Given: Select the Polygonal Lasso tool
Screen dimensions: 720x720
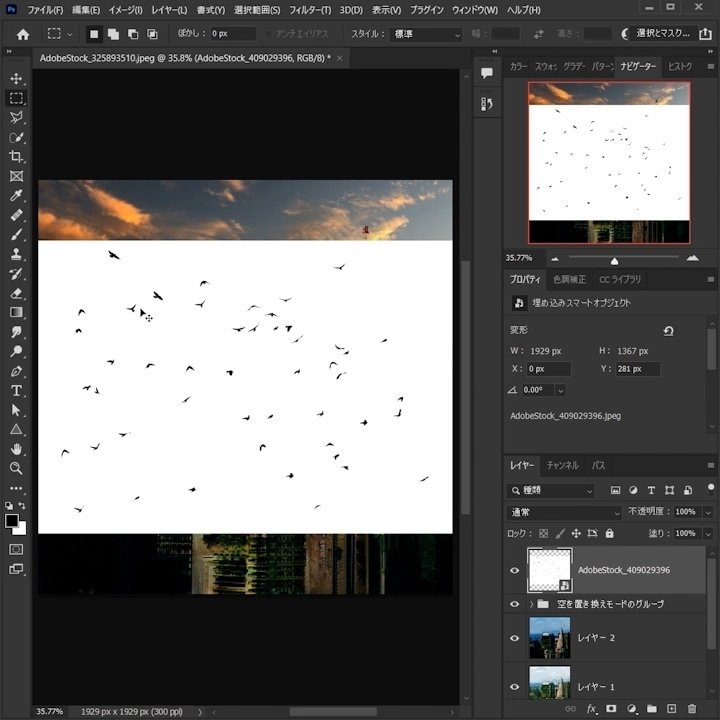Looking at the screenshot, I should [x=17, y=118].
